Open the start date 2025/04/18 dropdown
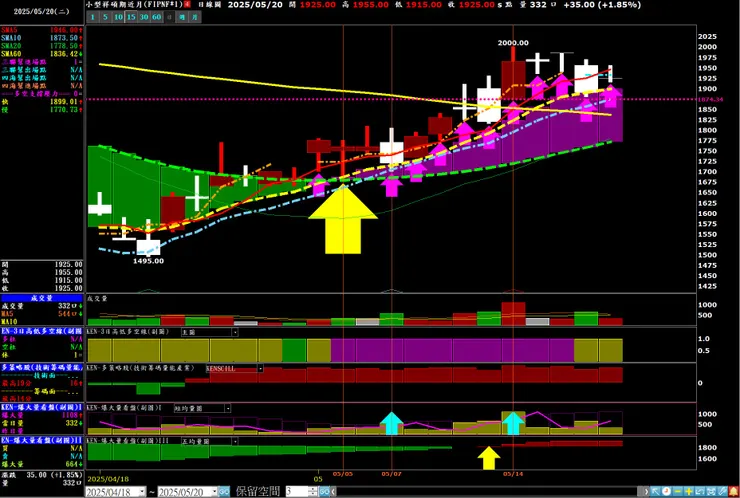The height and width of the screenshot is (498, 740). pos(142,492)
